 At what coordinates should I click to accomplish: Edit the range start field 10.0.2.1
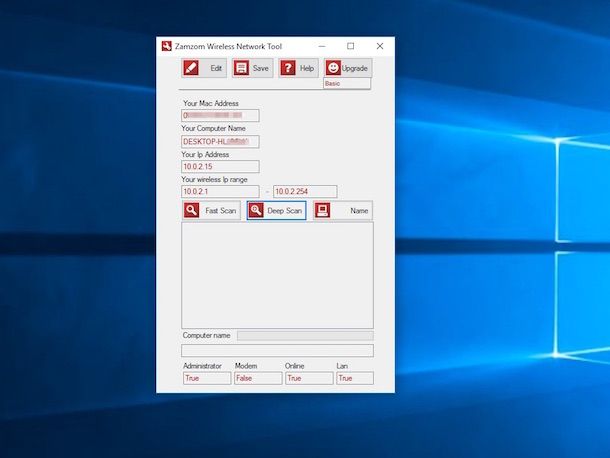click(x=220, y=191)
